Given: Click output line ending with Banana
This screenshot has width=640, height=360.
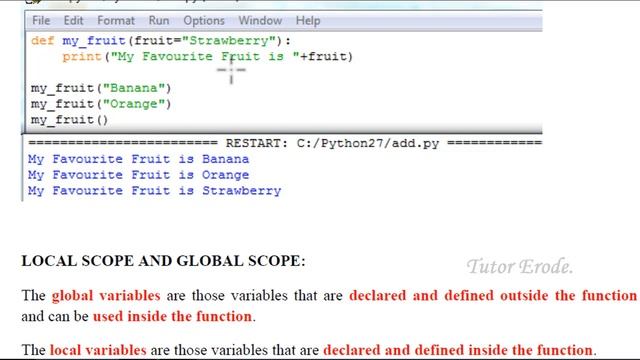Looking at the screenshot, I should coord(138,159).
